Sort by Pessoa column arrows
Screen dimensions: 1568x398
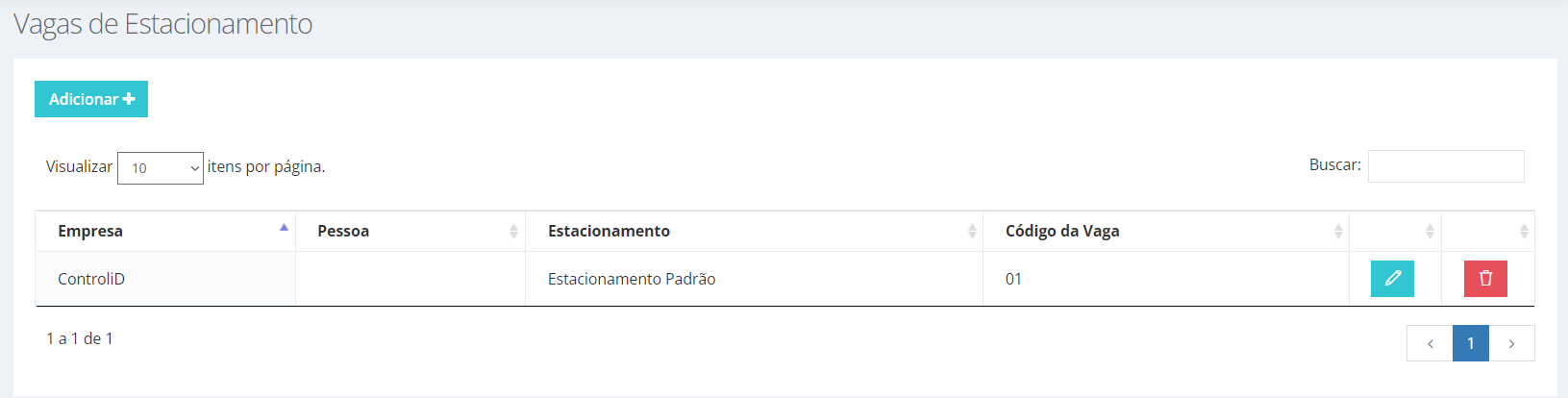[513, 231]
